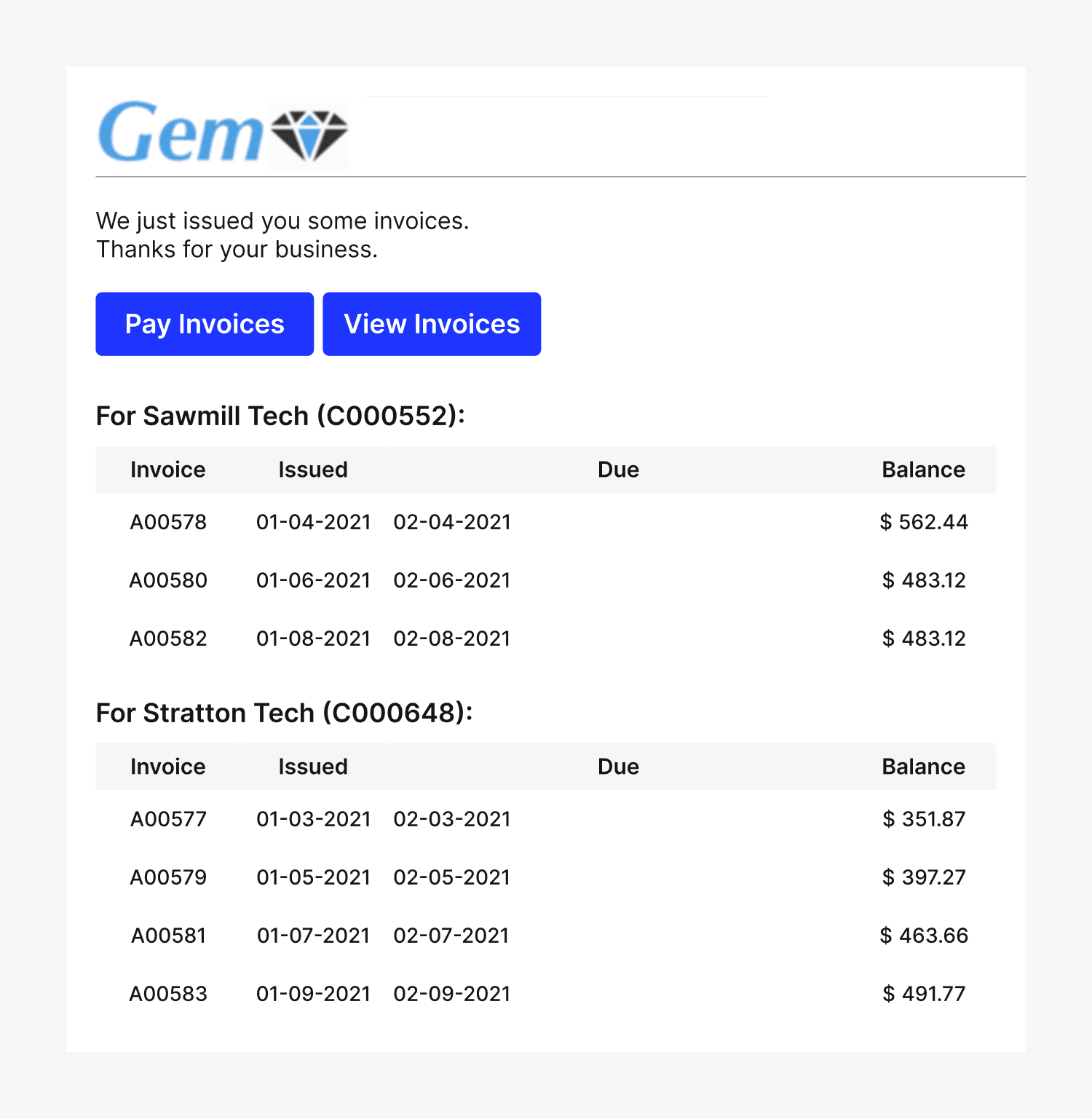1092x1119 pixels.
Task: Click invoice A00581
Action: pos(168,936)
